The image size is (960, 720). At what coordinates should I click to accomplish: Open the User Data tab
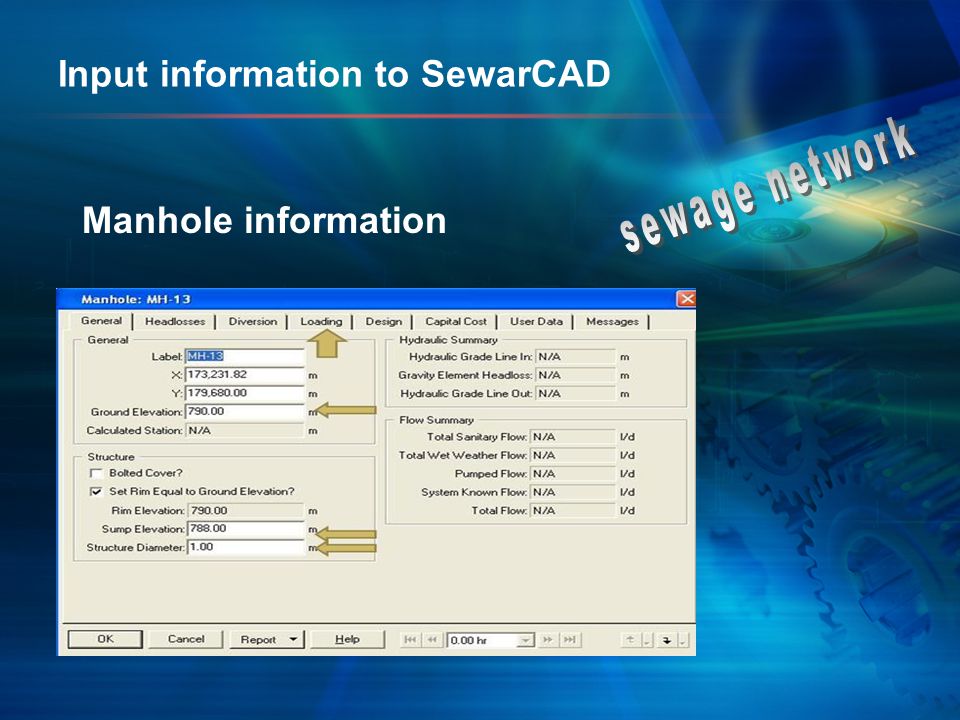(x=536, y=321)
